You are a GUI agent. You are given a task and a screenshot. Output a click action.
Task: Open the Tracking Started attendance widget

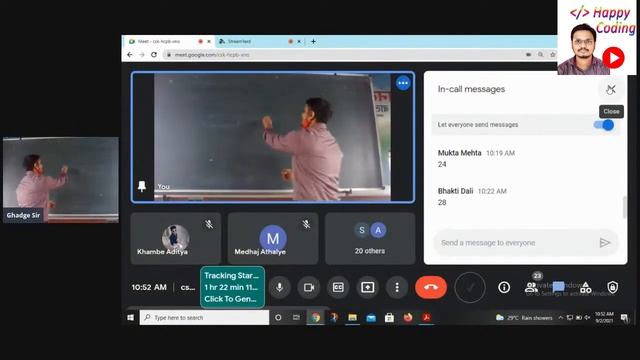(x=232, y=287)
